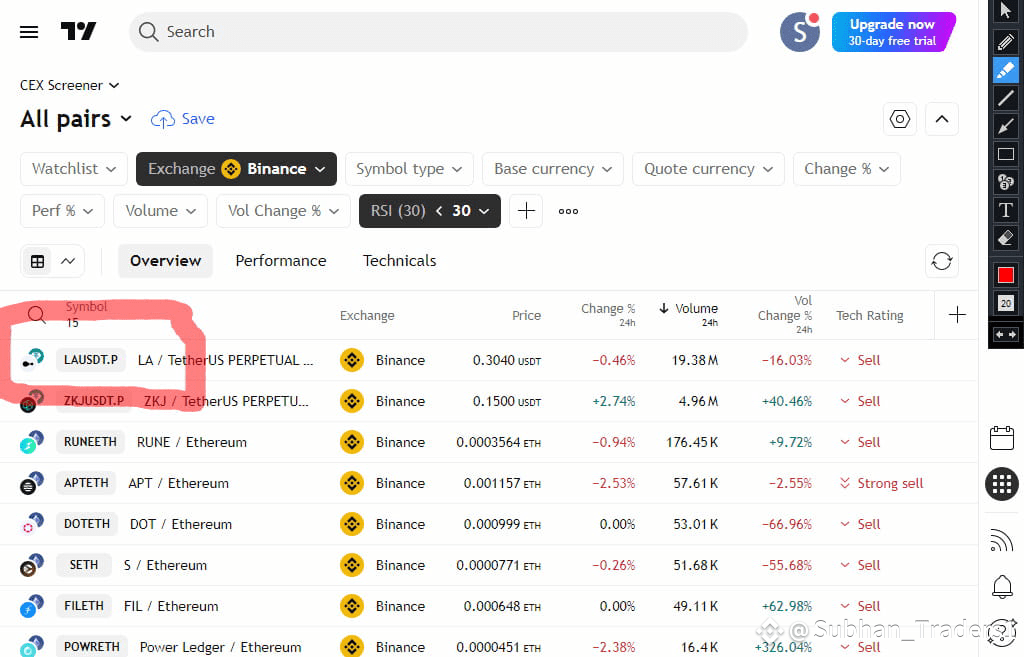Open the ZKJUSDT.P symbol

(93, 400)
